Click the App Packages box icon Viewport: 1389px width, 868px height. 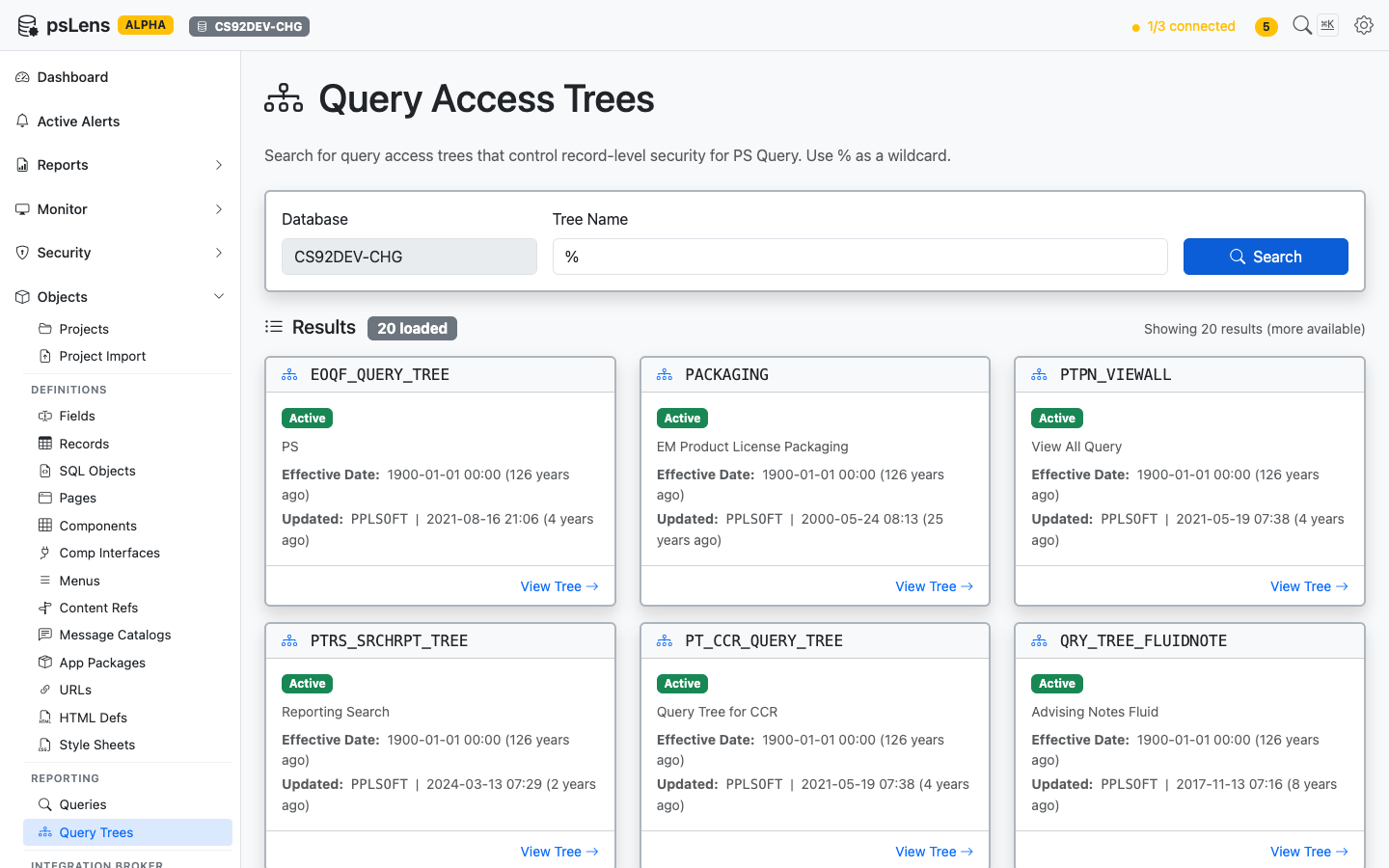[45, 663]
